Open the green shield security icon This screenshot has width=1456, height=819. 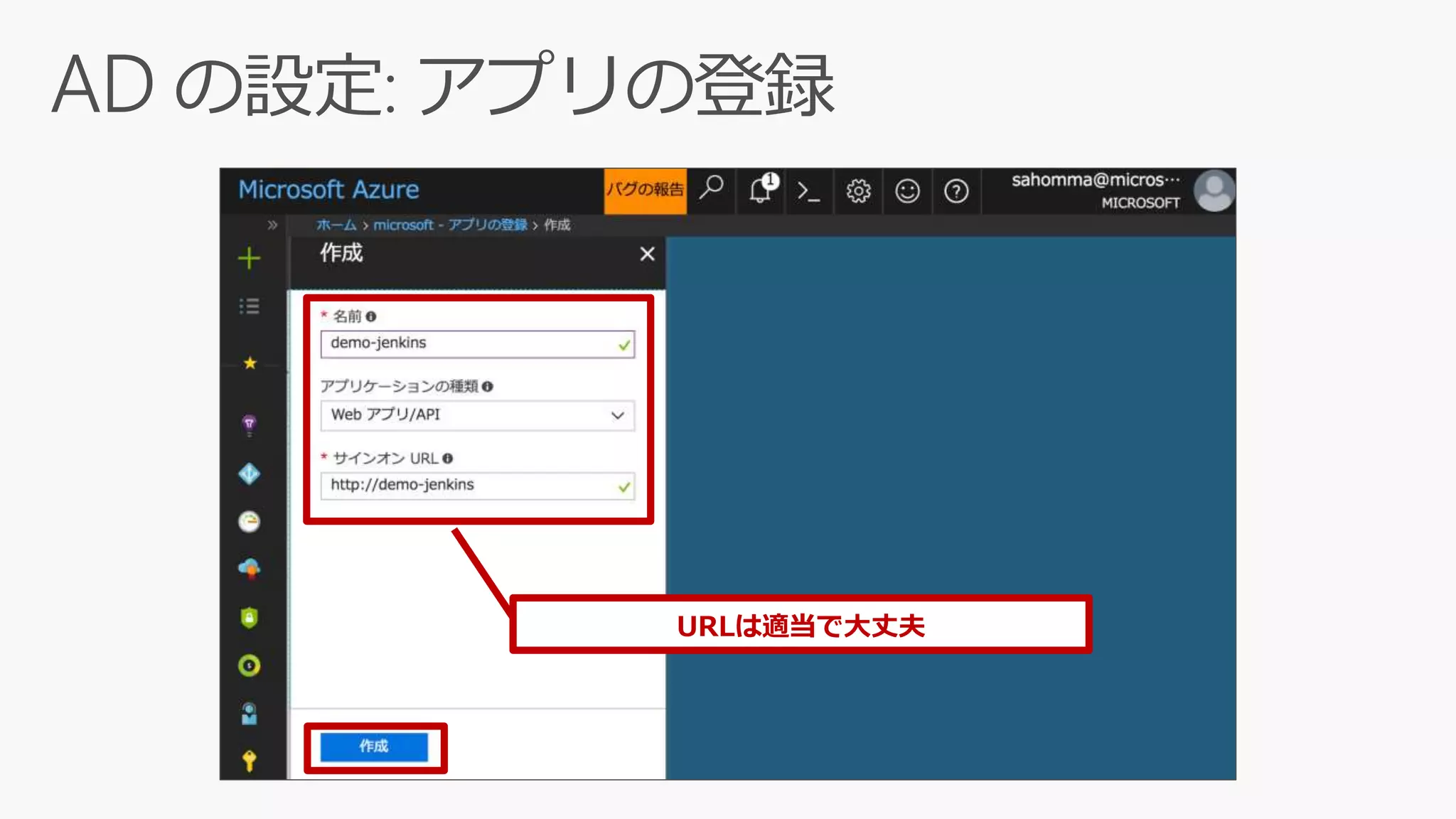pyautogui.click(x=249, y=617)
